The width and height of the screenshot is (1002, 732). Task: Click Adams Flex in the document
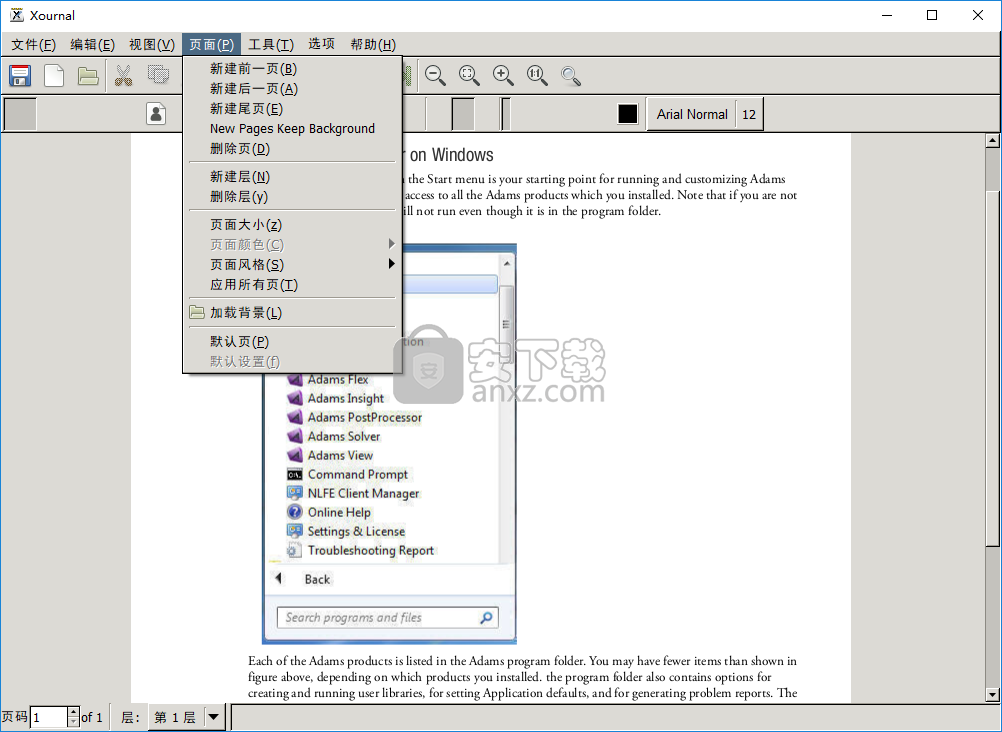337,379
